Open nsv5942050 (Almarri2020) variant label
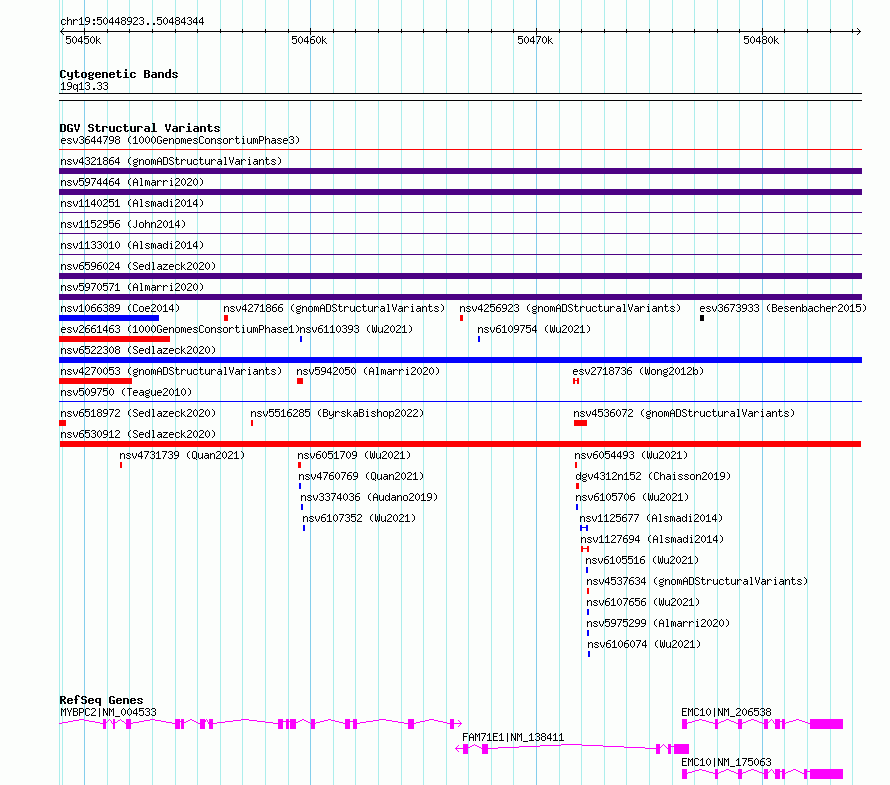This screenshot has width=890, height=785. click(x=368, y=371)
